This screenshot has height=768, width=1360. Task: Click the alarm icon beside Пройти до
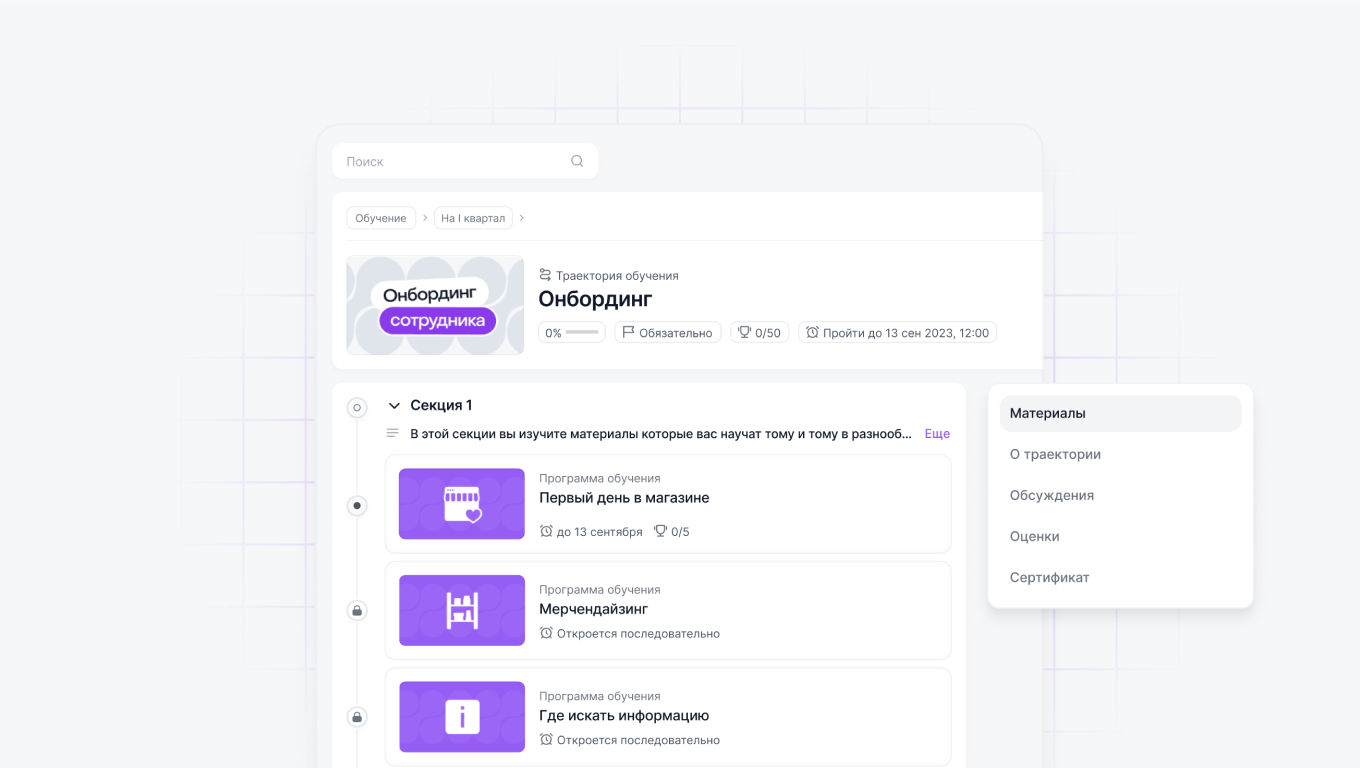tap(812, 332)
